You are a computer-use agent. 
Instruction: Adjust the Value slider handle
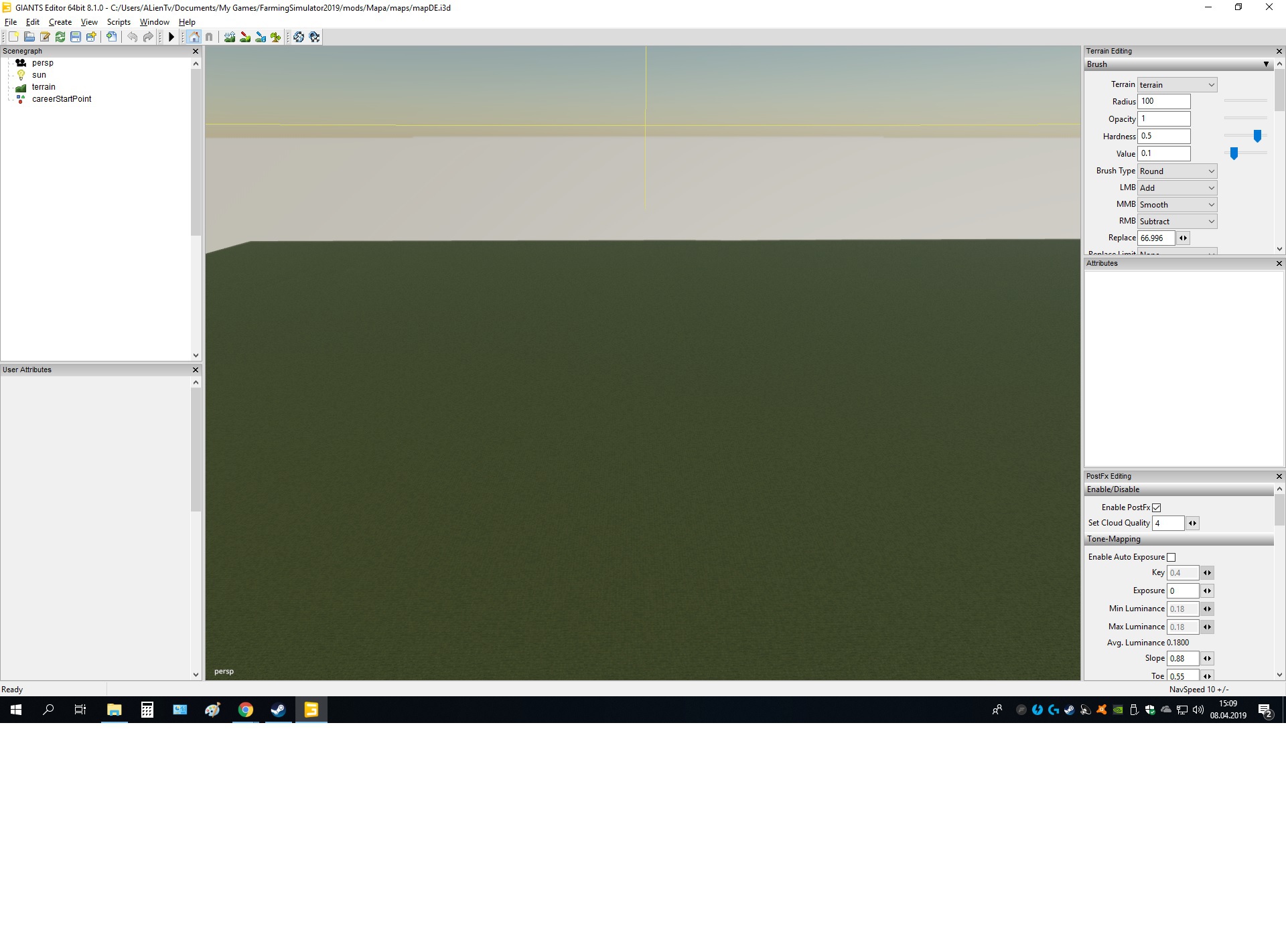(x=1234, y=153)
